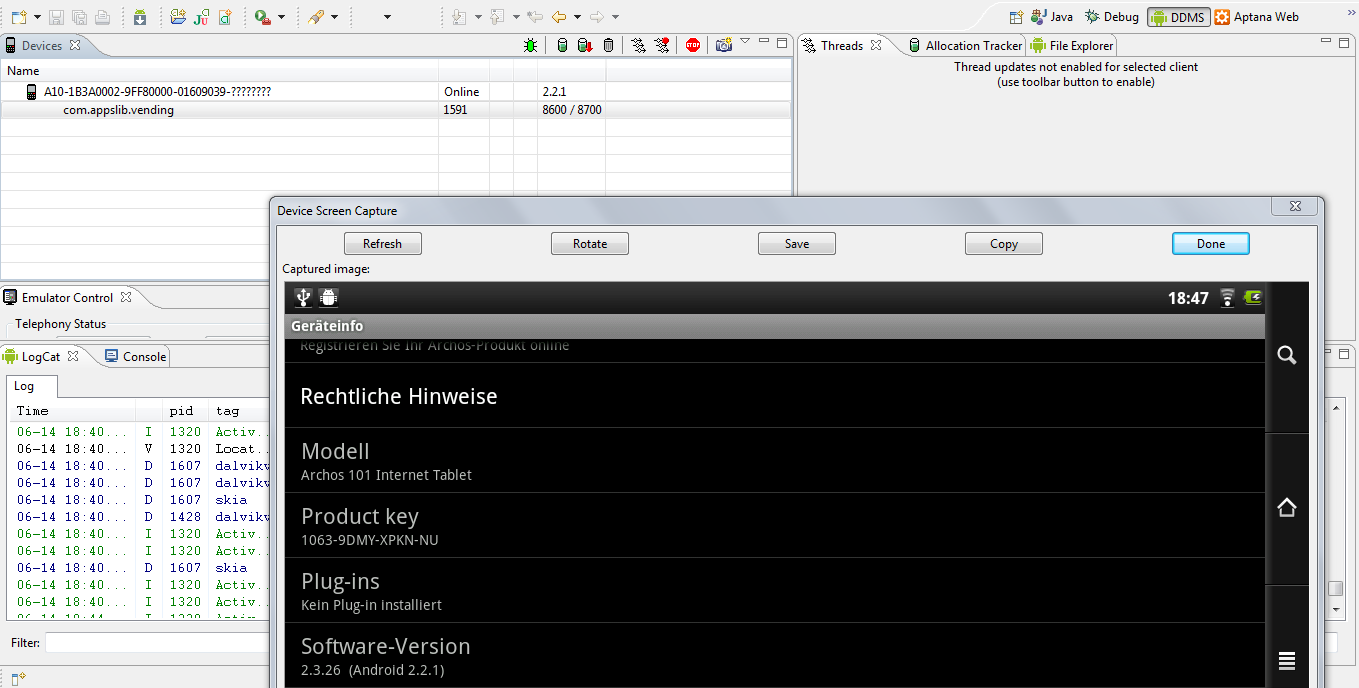The width and height of the screenshot is (1359, 688).
Task: Click the Screen Capture camera icon
Action: (723, 45)
